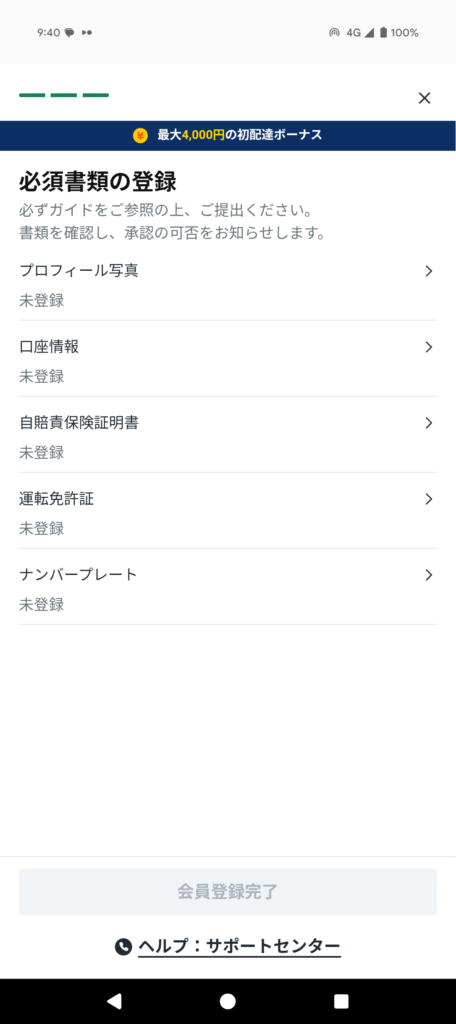This screenshot has height=1024, width=456.
Task: Tap the chat notification icon in status bar
Action: (69, 33)
